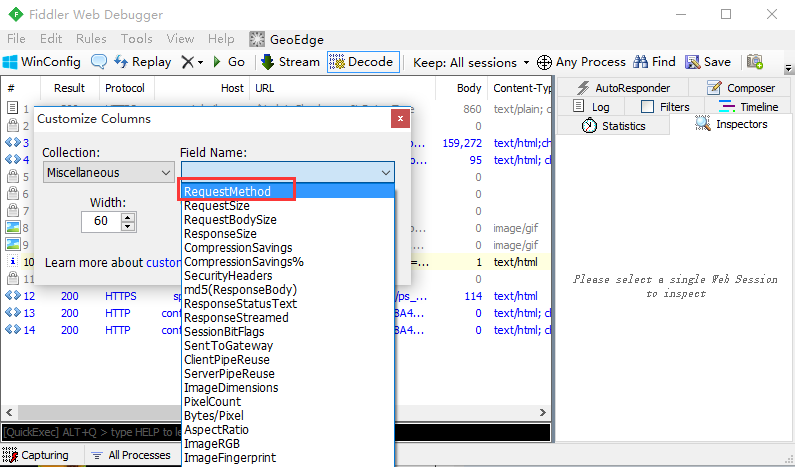Select RequestMethod from the field list
795x467 pixels.
[x=240, y=191]
